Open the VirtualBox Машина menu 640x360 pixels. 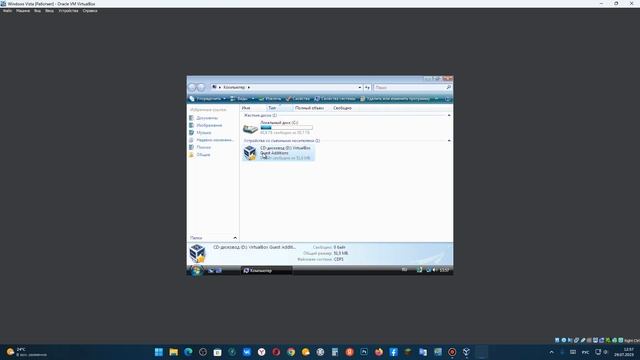point(23,11)
